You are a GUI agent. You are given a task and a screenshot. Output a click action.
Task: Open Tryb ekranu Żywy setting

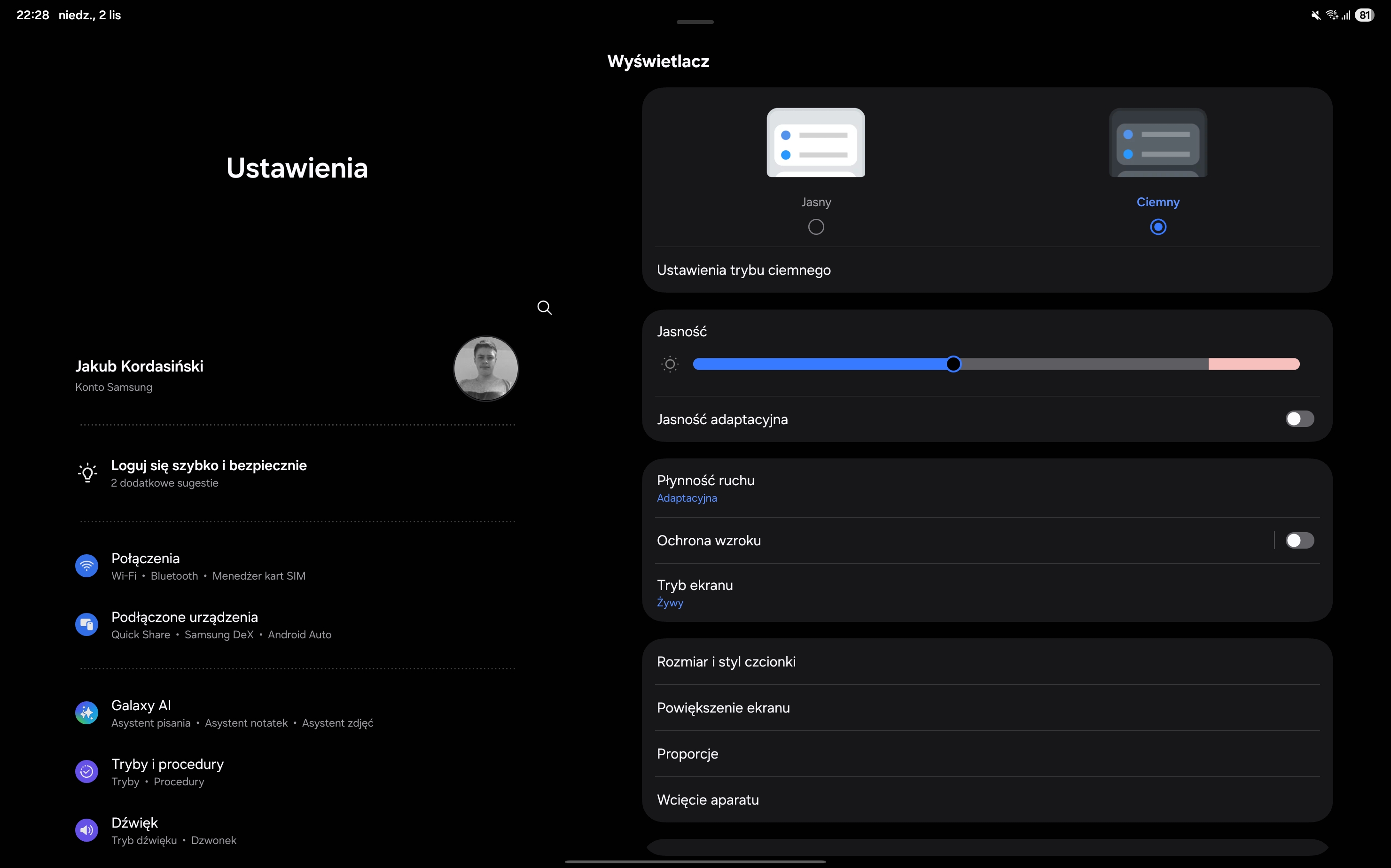point(695,592)
